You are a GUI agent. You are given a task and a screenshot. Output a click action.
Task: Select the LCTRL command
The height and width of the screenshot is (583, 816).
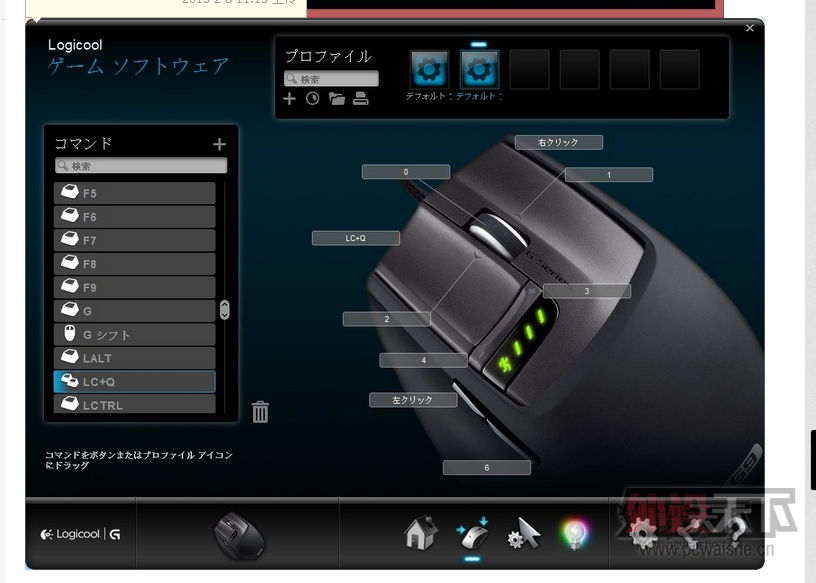point(135,404)
